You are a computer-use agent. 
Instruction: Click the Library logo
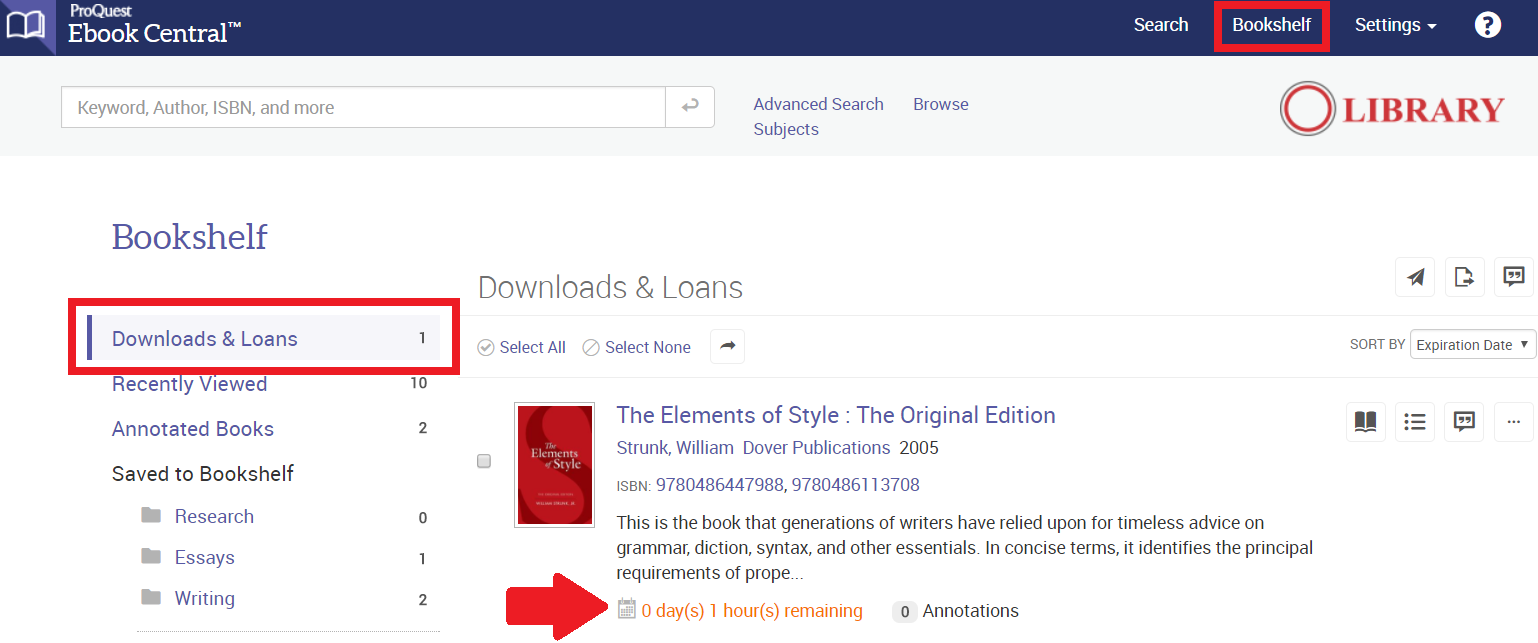tap(1392, 109)
